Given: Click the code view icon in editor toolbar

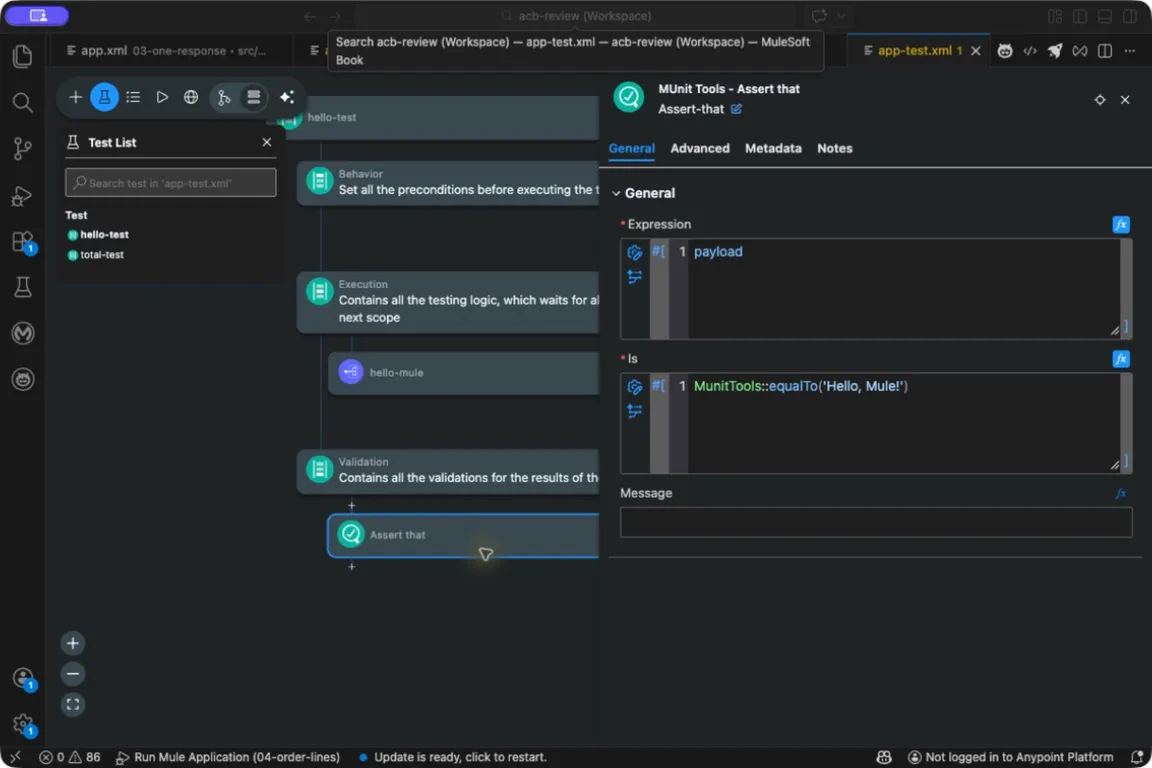Looking at the screenshot, I should pos(1030,51).
